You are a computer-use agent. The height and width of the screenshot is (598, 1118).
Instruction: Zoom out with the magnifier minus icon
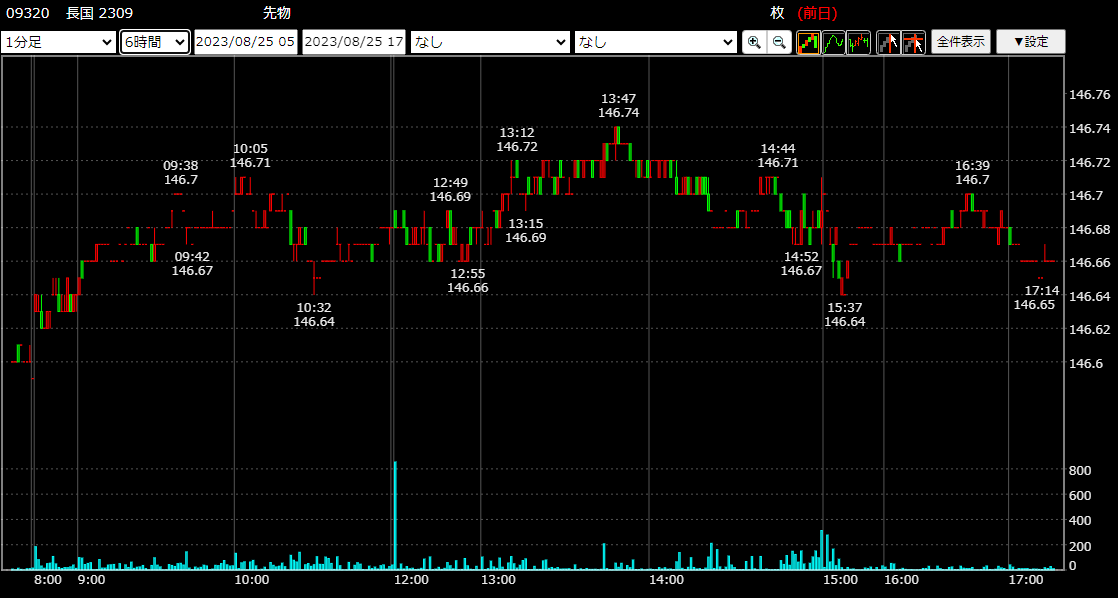click(x=779, y=42)
